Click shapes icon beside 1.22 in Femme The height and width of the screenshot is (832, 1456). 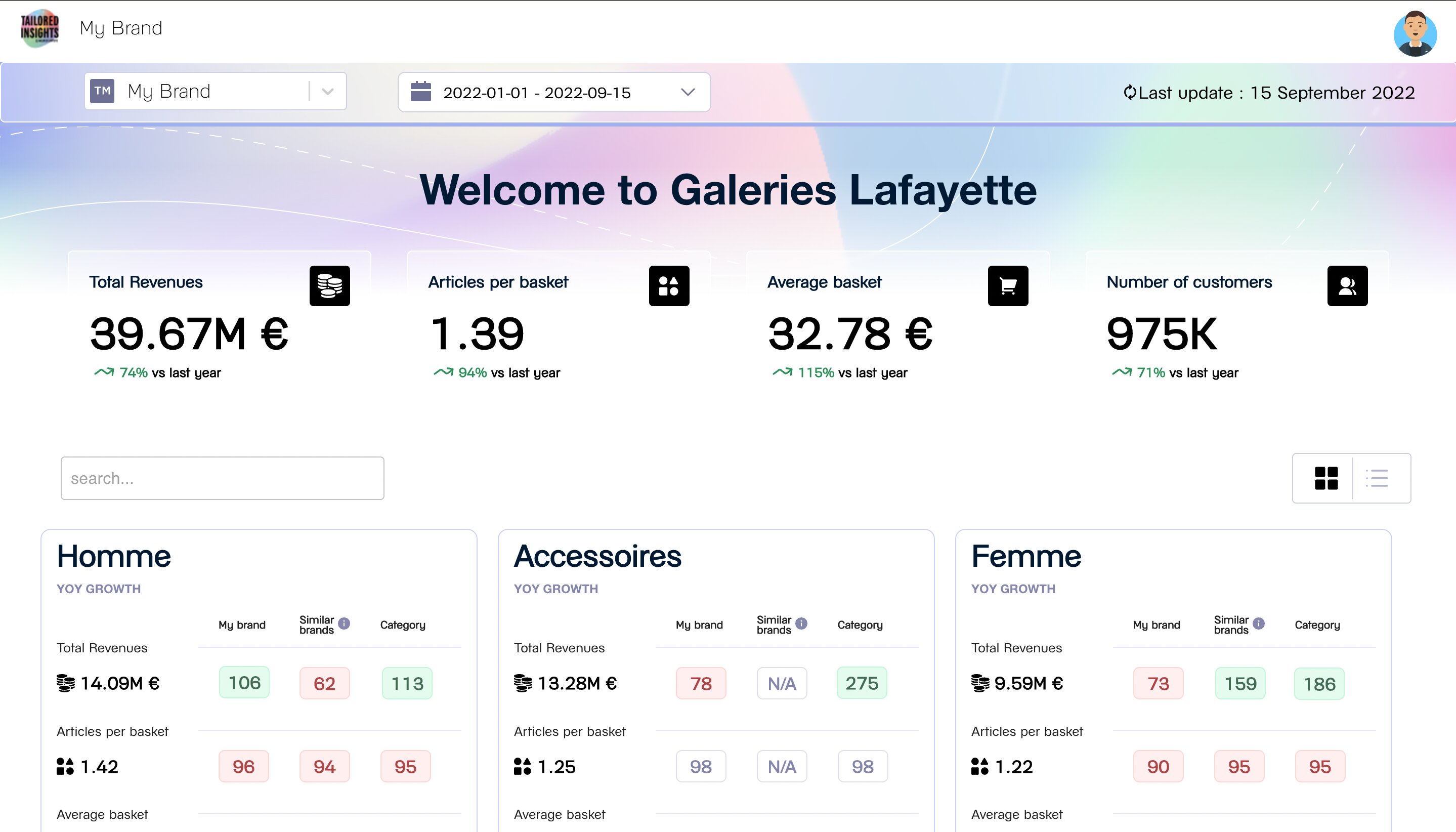point(980,766)
